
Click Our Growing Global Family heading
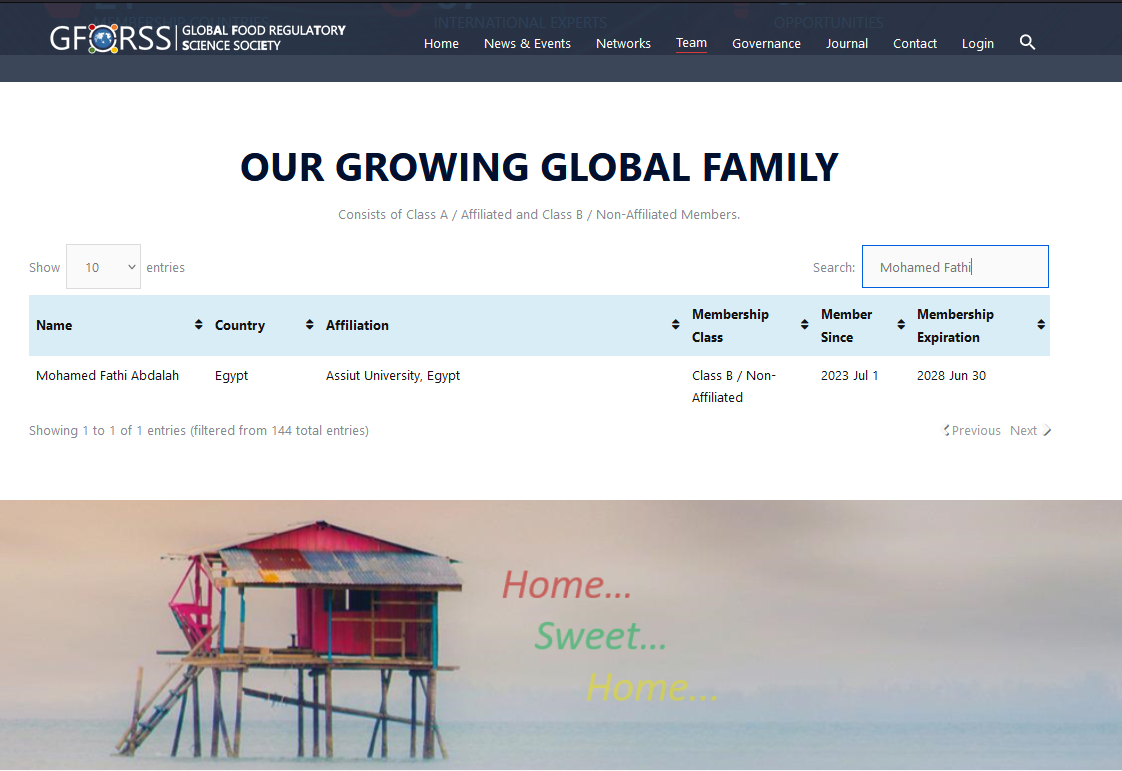[539, 167]
